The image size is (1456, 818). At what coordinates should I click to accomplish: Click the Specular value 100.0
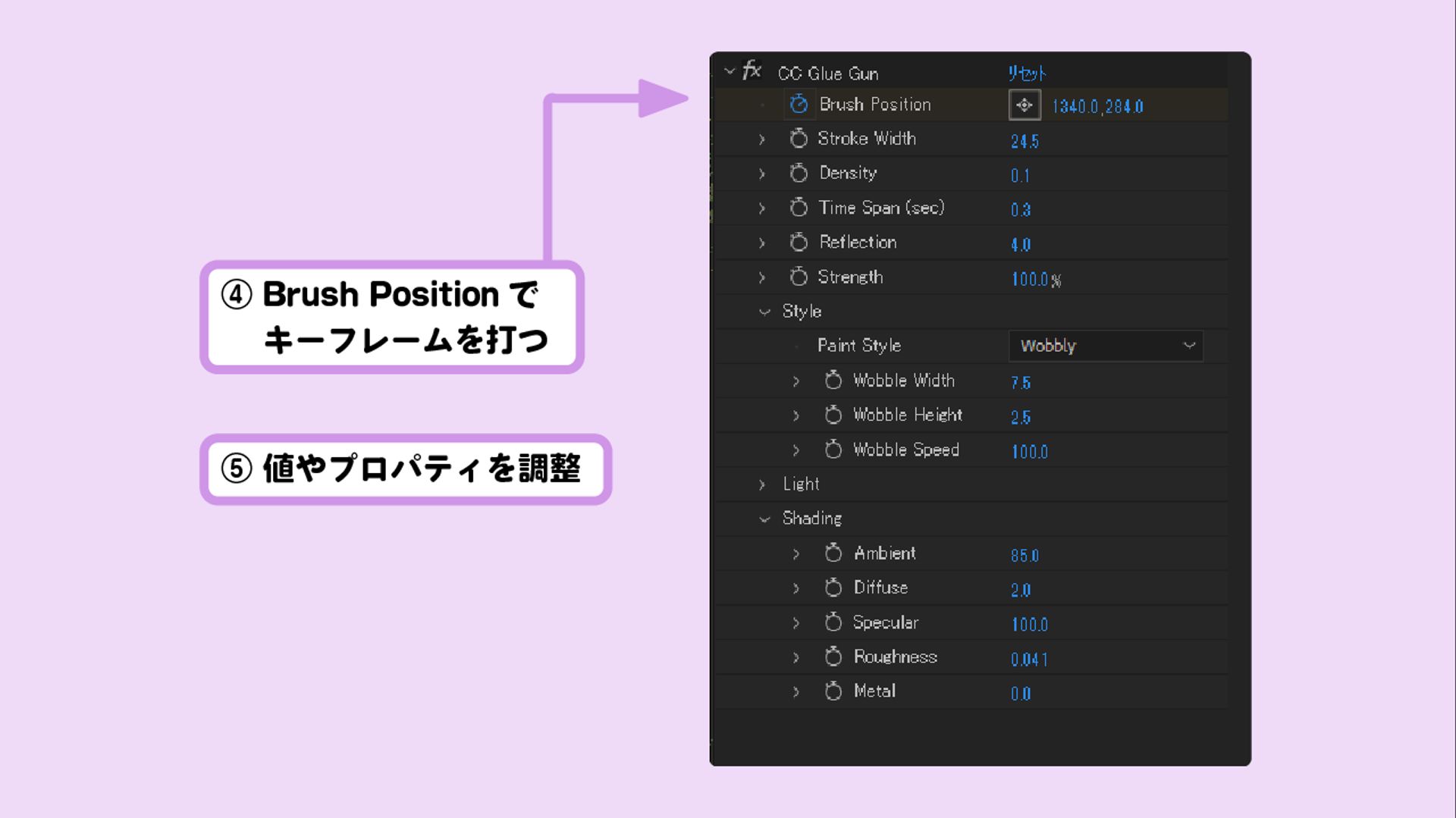[x=1029, y=625]
